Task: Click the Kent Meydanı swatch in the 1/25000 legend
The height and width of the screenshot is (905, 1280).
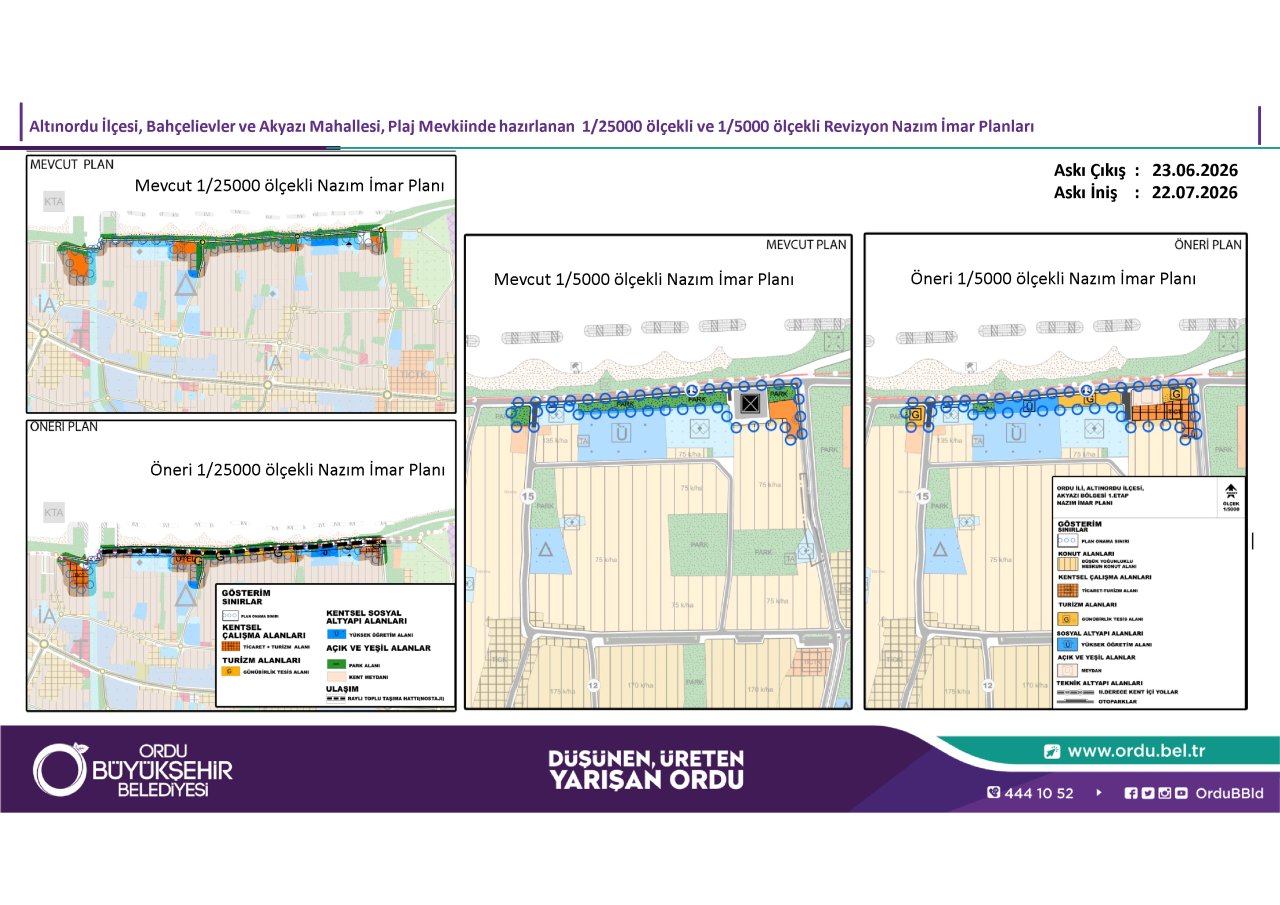Action: 336,676
